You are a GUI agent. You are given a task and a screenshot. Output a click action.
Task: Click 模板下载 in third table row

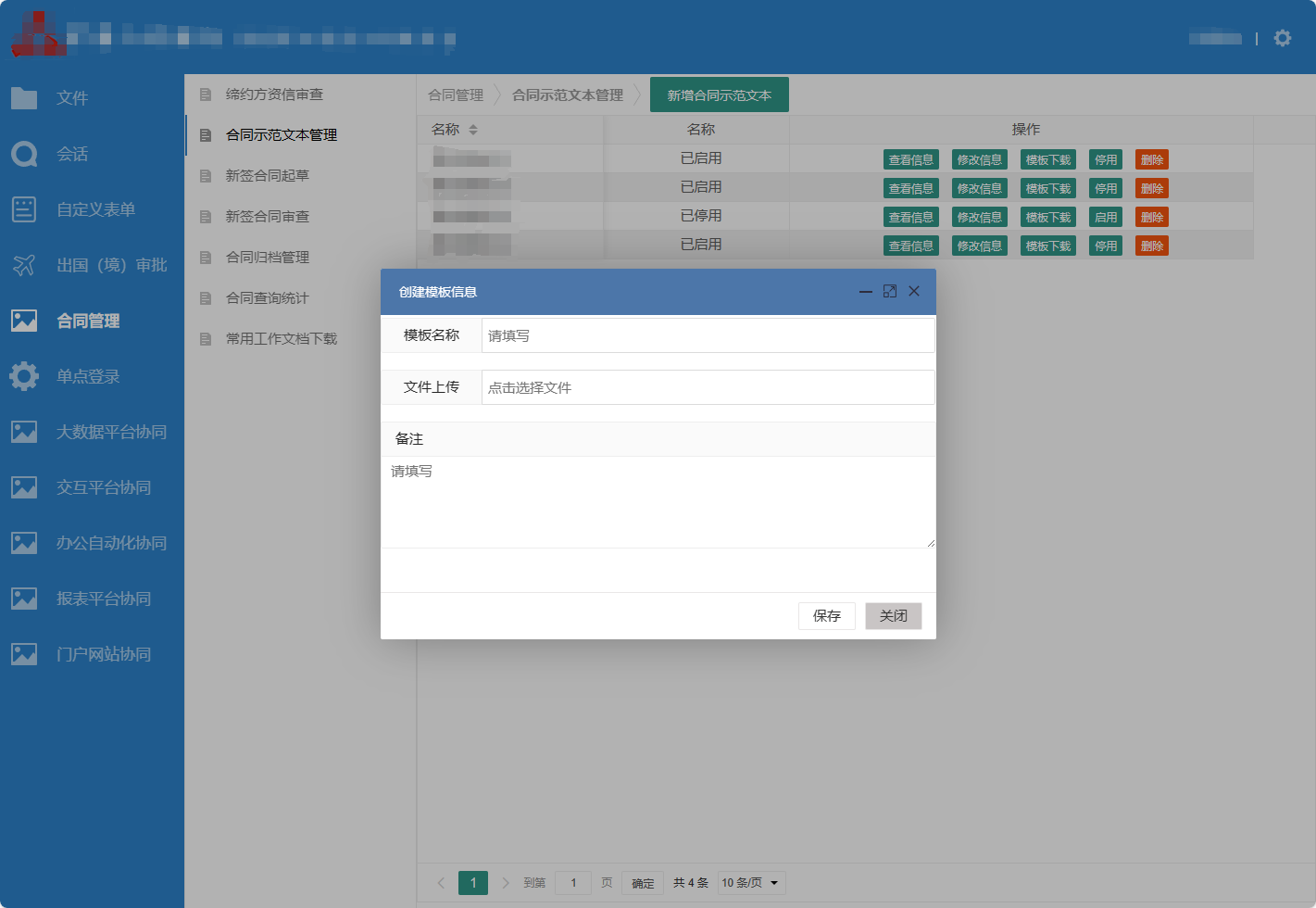click(x=1048, y=218)
